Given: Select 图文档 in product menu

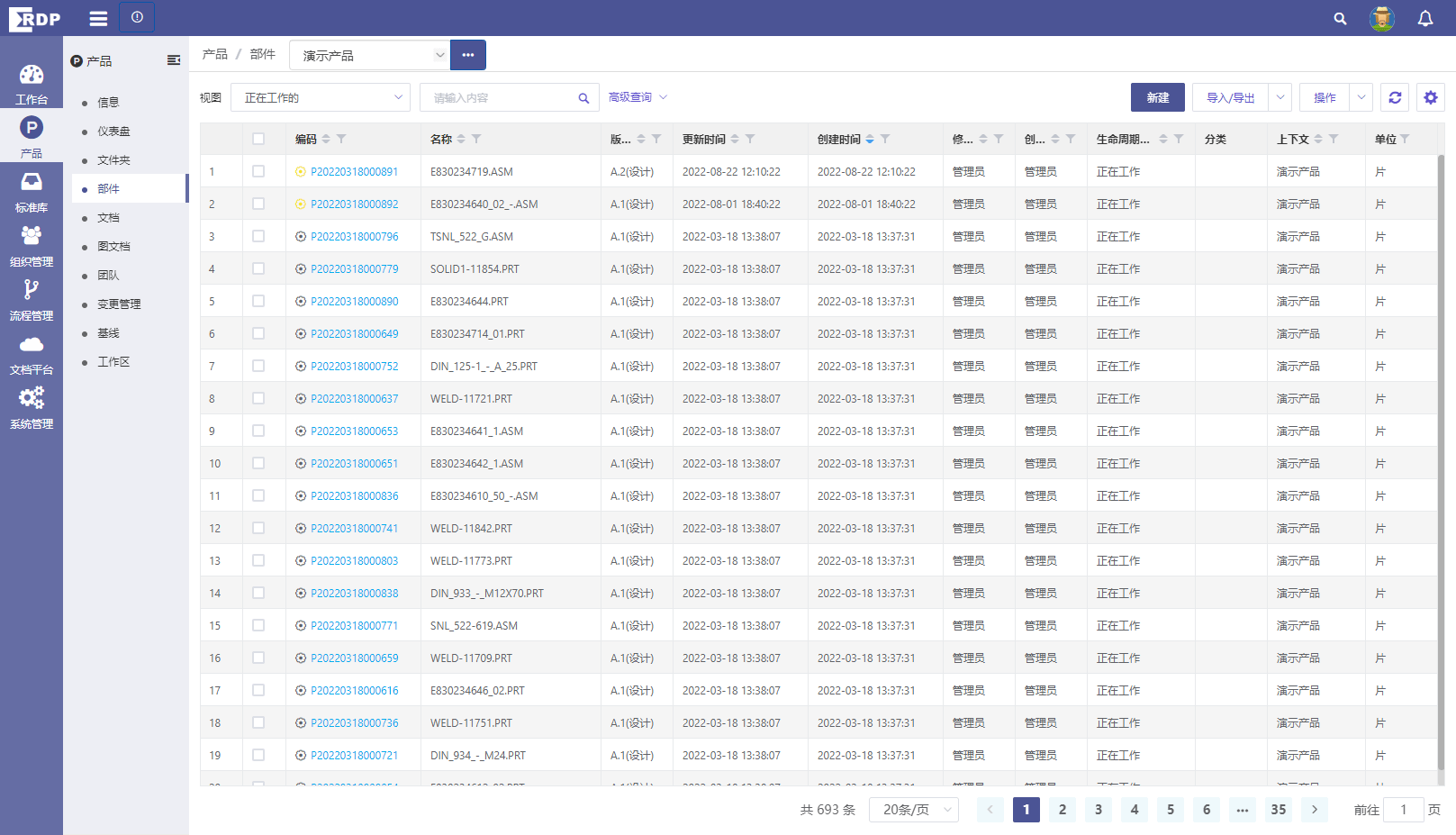Looking at the screenshot, I should tap(113, 247).
